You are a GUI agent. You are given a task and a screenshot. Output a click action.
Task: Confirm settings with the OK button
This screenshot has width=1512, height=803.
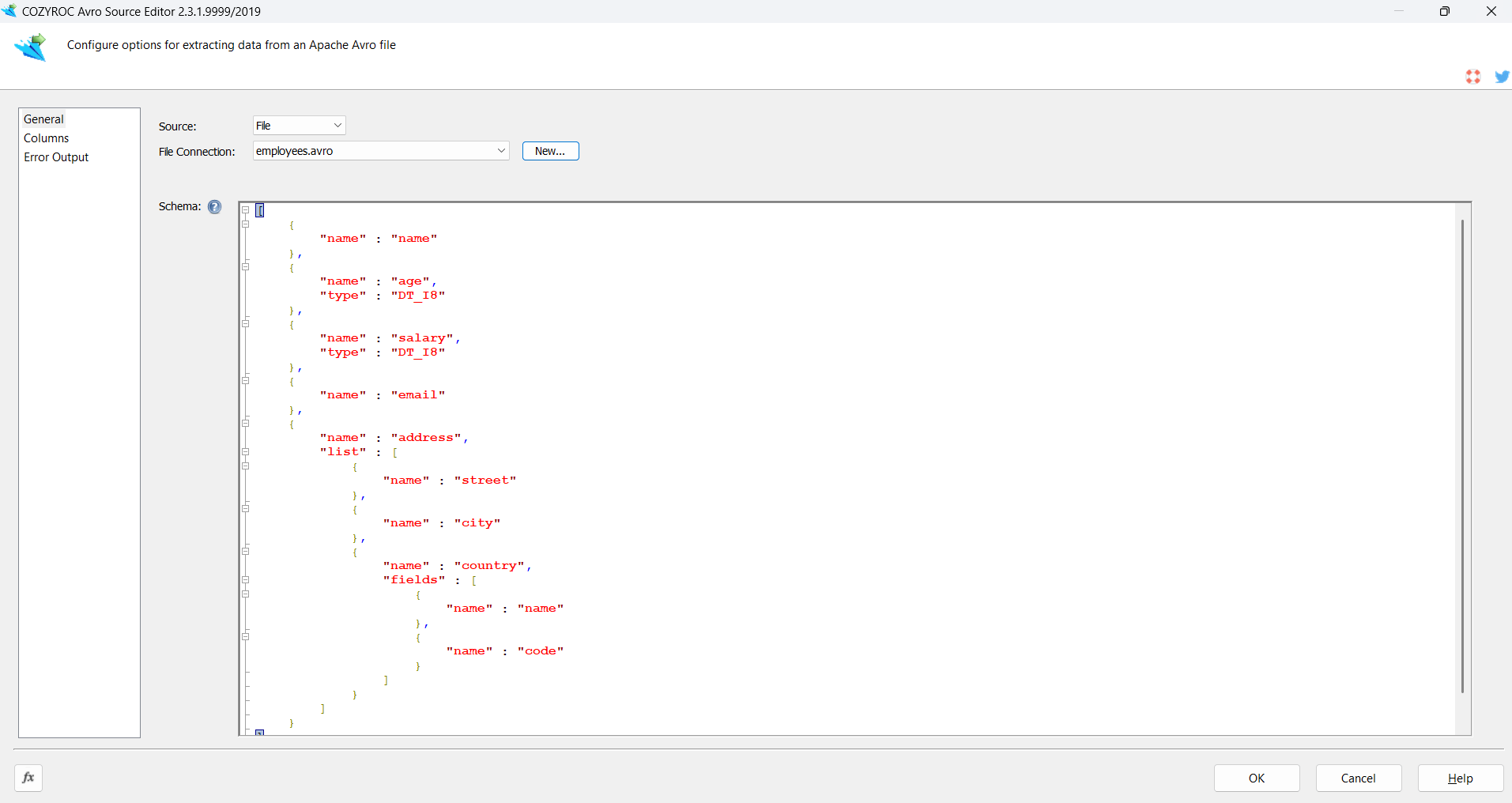point(1256,778)
